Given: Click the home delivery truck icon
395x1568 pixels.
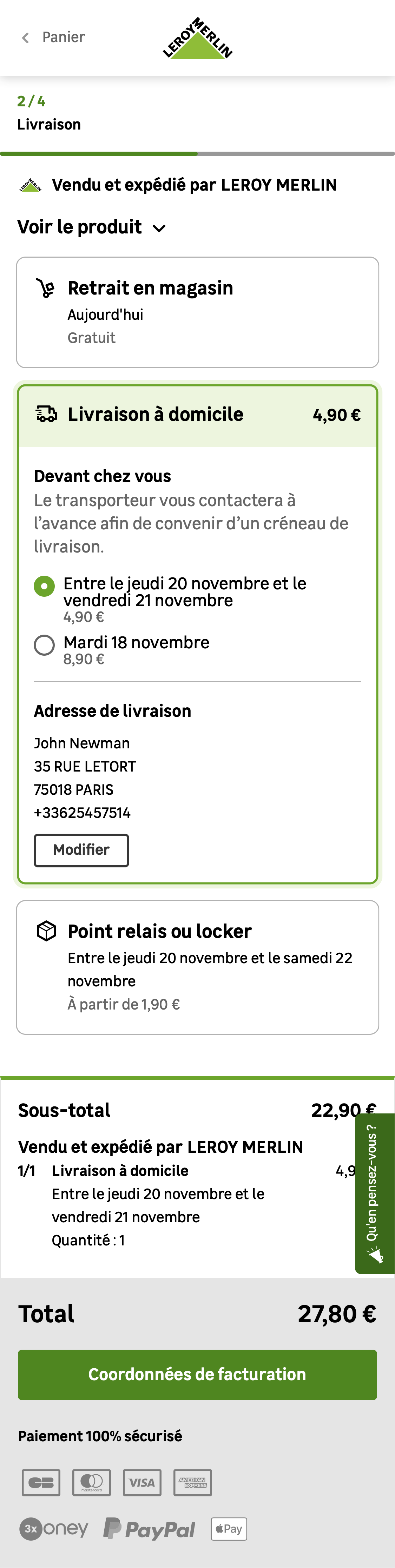Looking at the screenshot, I should click(46, 414).
